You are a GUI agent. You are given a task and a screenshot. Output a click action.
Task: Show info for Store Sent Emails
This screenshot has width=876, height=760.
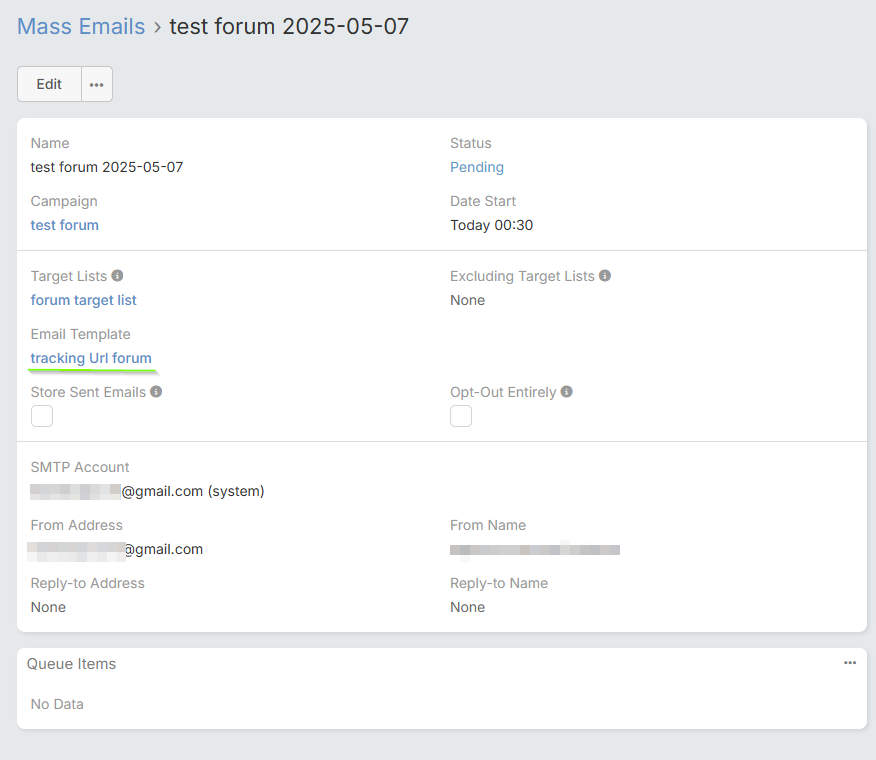point(156,392)
